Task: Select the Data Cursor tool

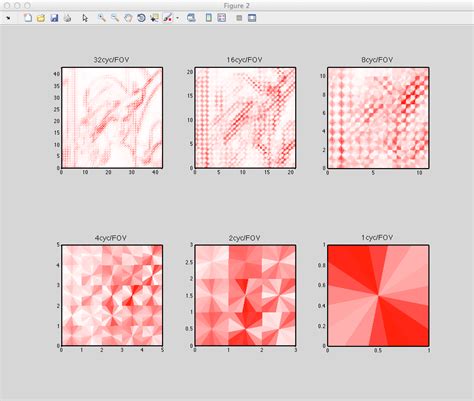Action: pyautogui.click(x=154, y=18)
